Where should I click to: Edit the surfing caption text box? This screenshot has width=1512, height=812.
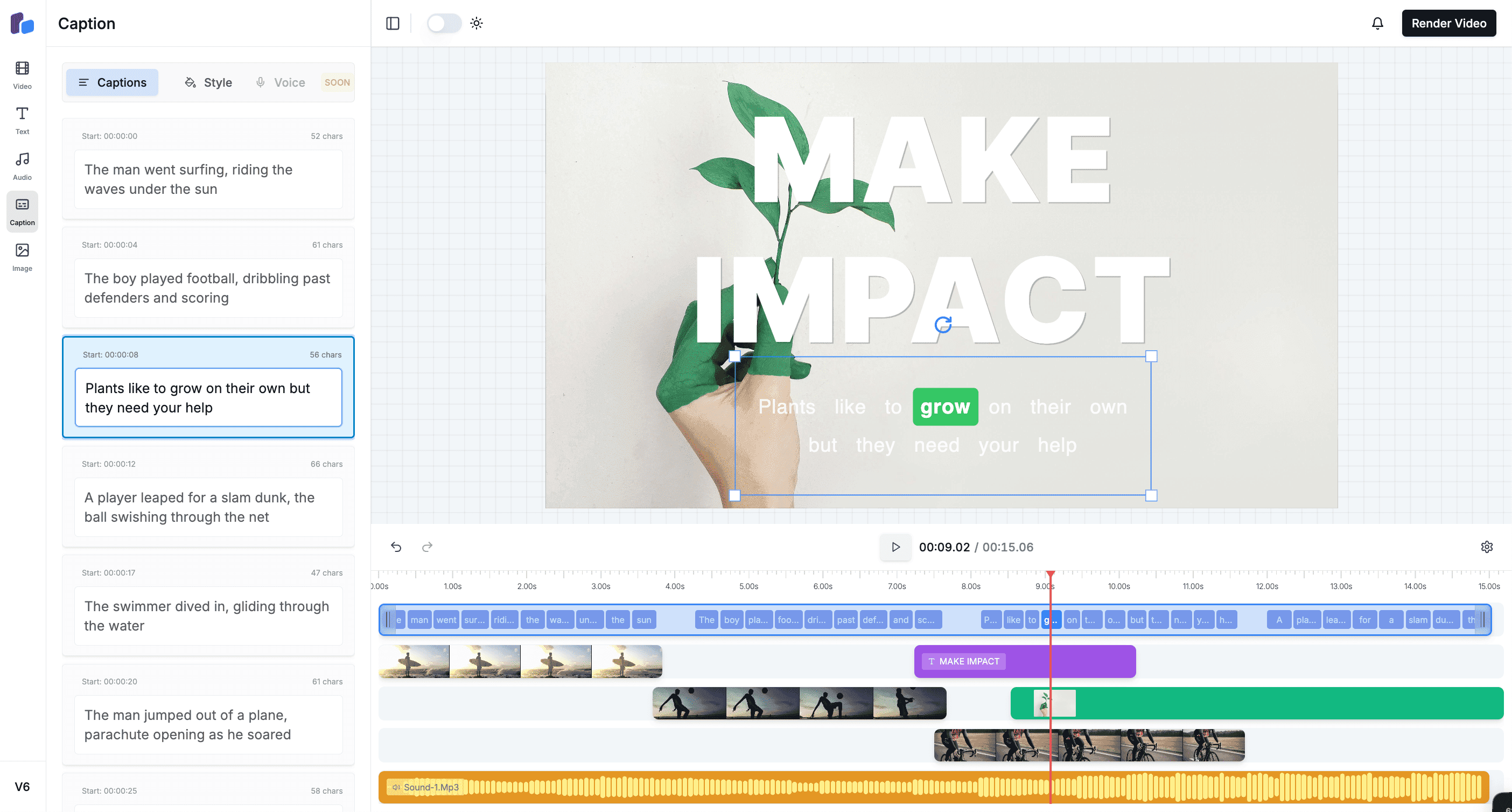(x=208, y=179)
